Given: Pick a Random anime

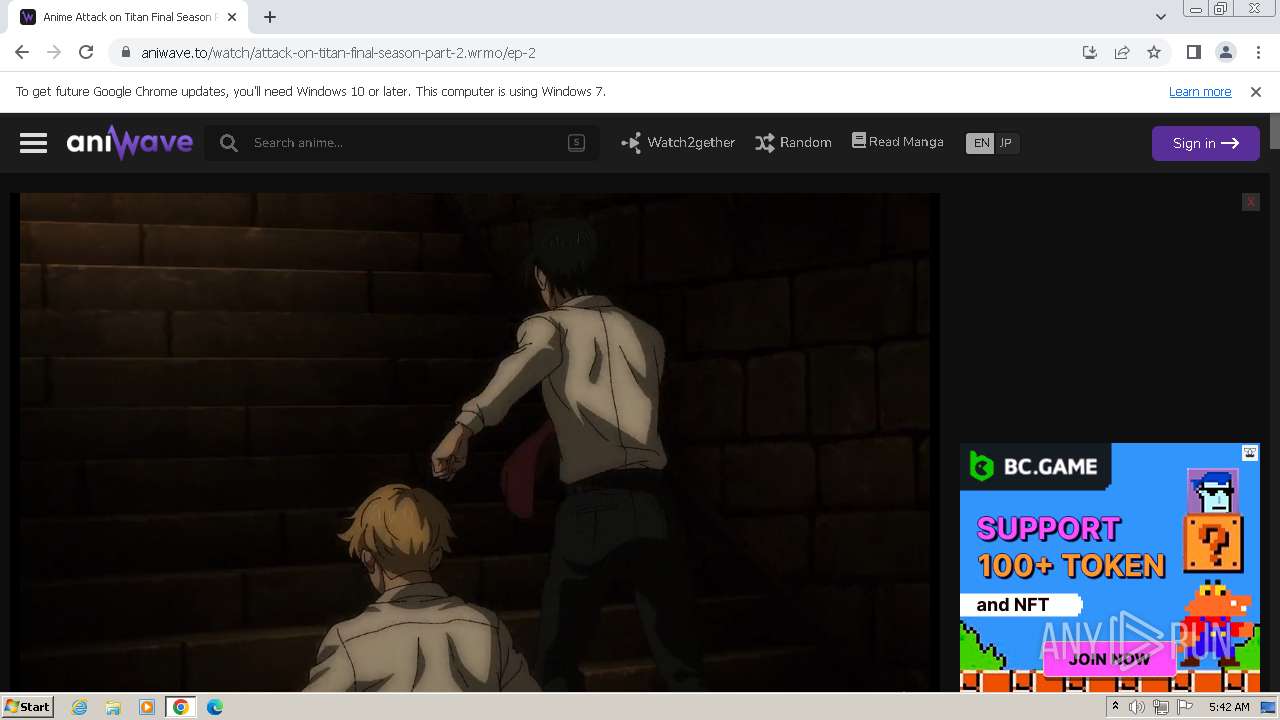Looking at the screenshot, I should pyautogui.click(x=793, y=143).
